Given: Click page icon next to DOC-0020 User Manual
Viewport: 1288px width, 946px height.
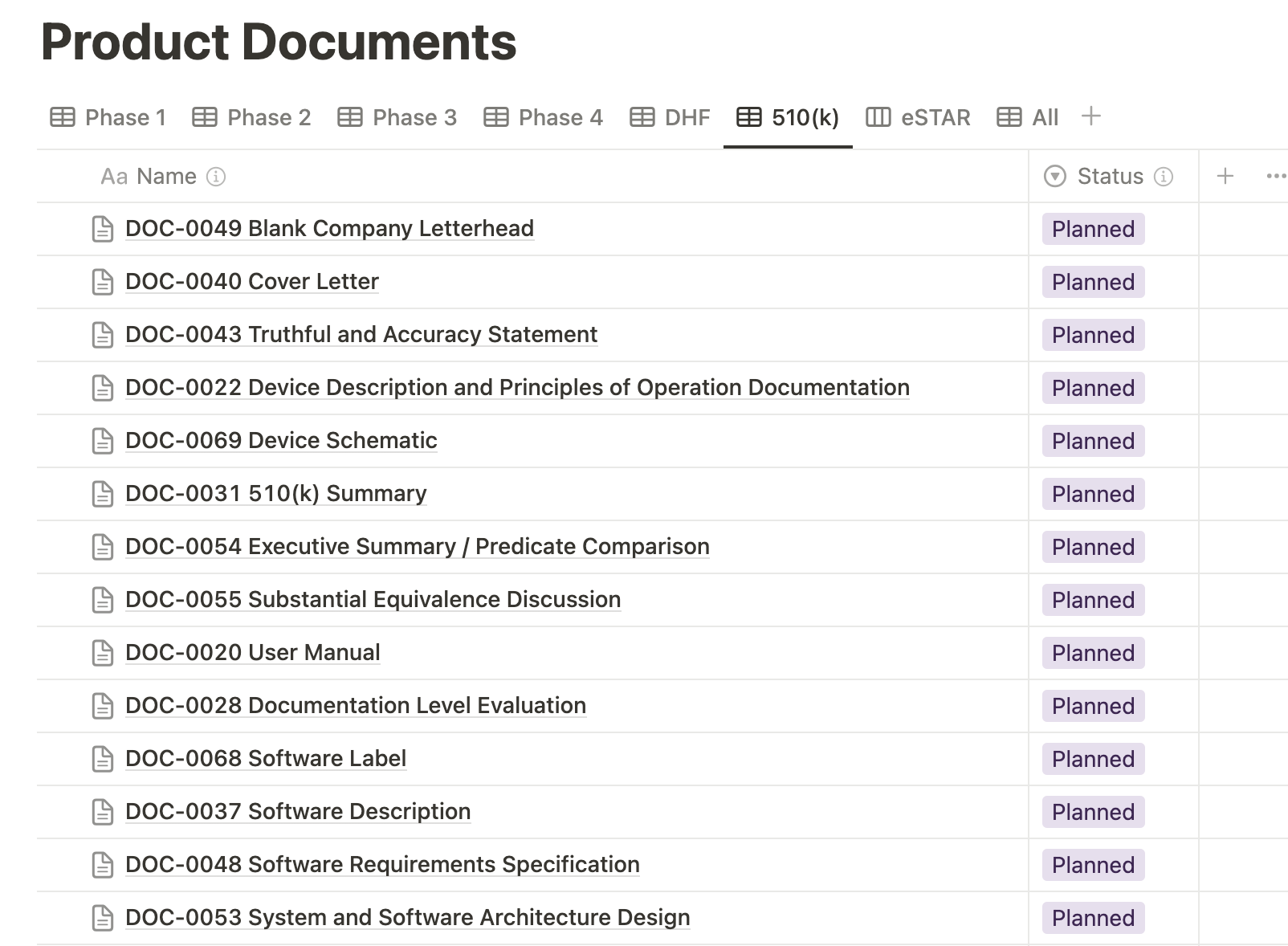Looking at the screenshot, I should tap(103, 653).
